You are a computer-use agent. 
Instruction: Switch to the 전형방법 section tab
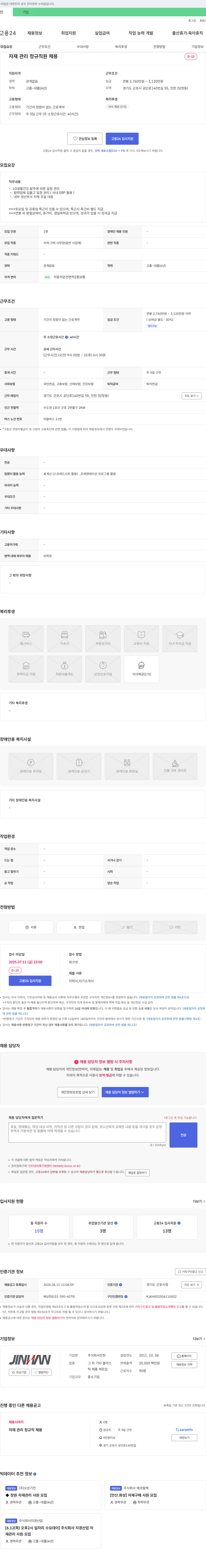159,47
